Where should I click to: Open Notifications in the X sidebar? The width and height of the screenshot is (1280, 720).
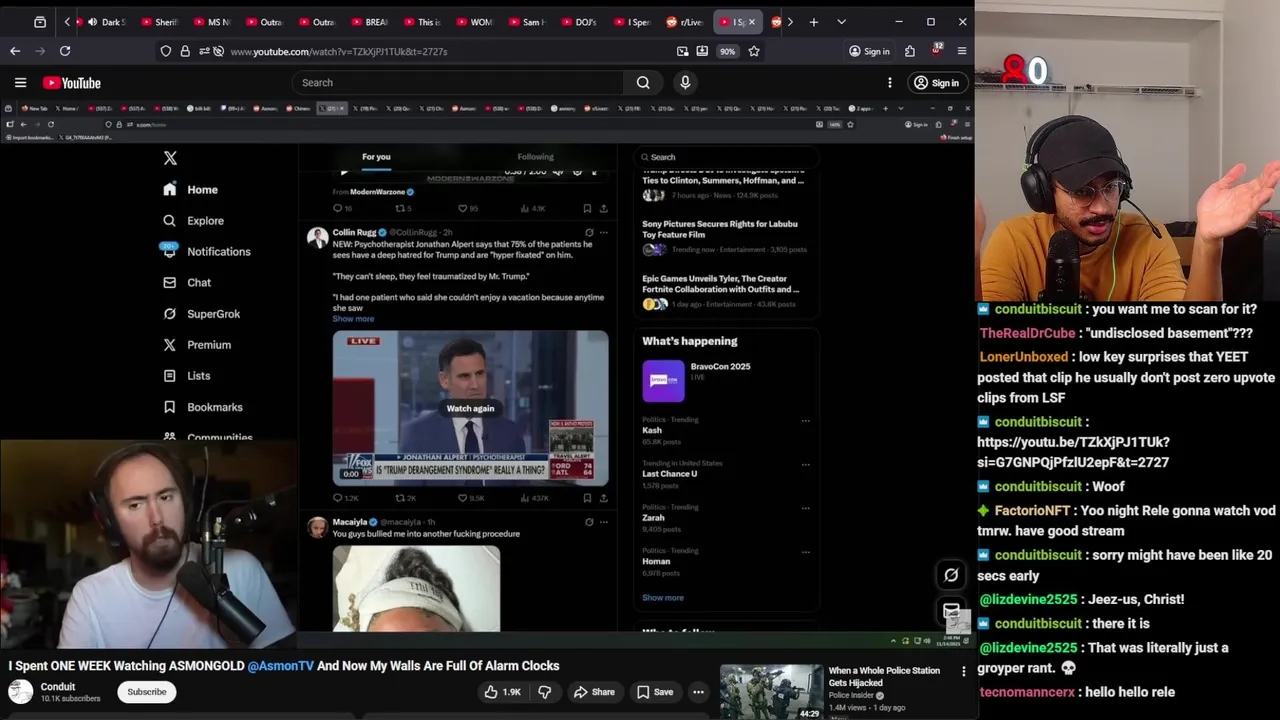pyautogui.click(x=207, y=252)
